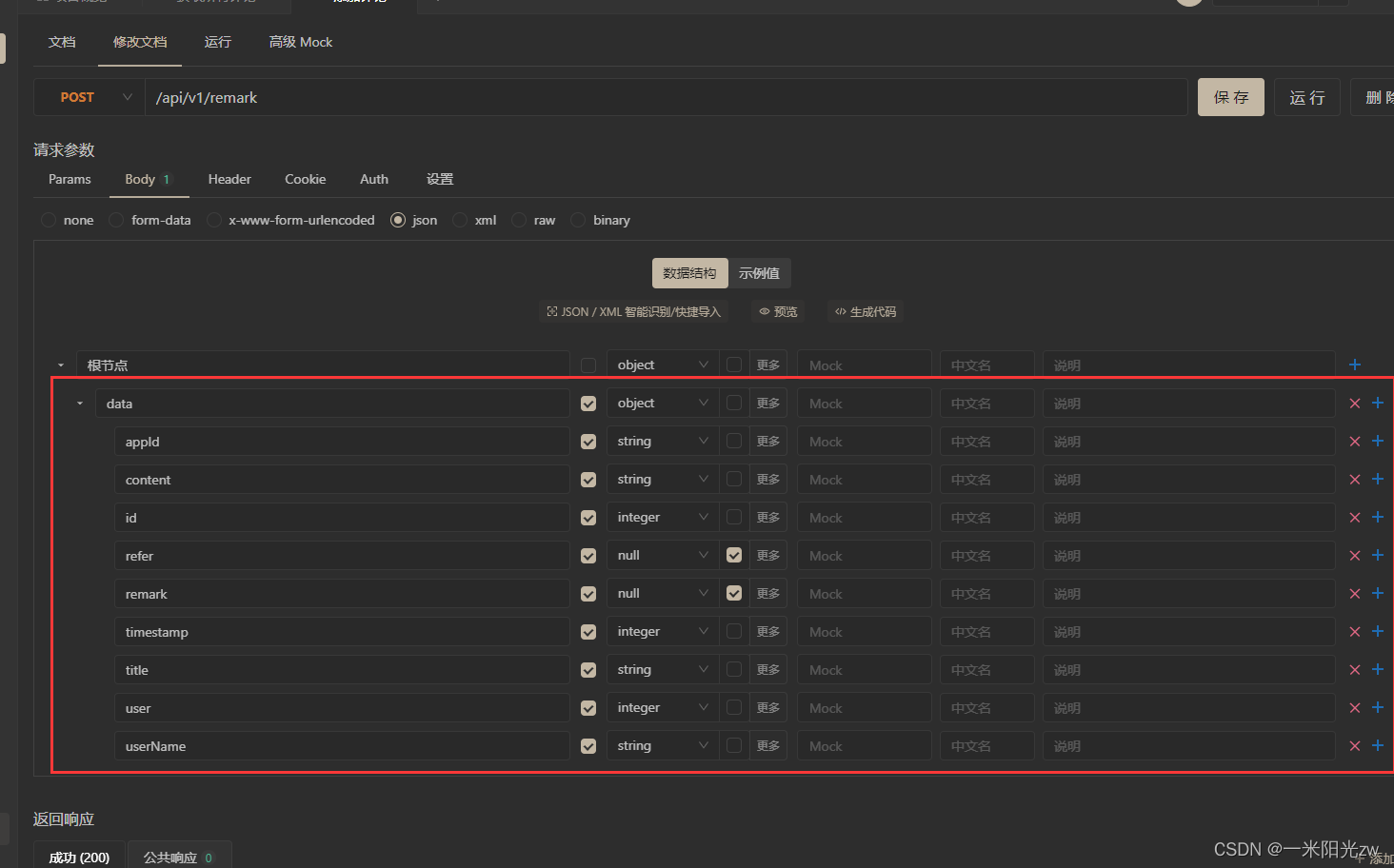Open the Header tab
The width and height of the screenshot is (1394, 868).
point(229,179)
